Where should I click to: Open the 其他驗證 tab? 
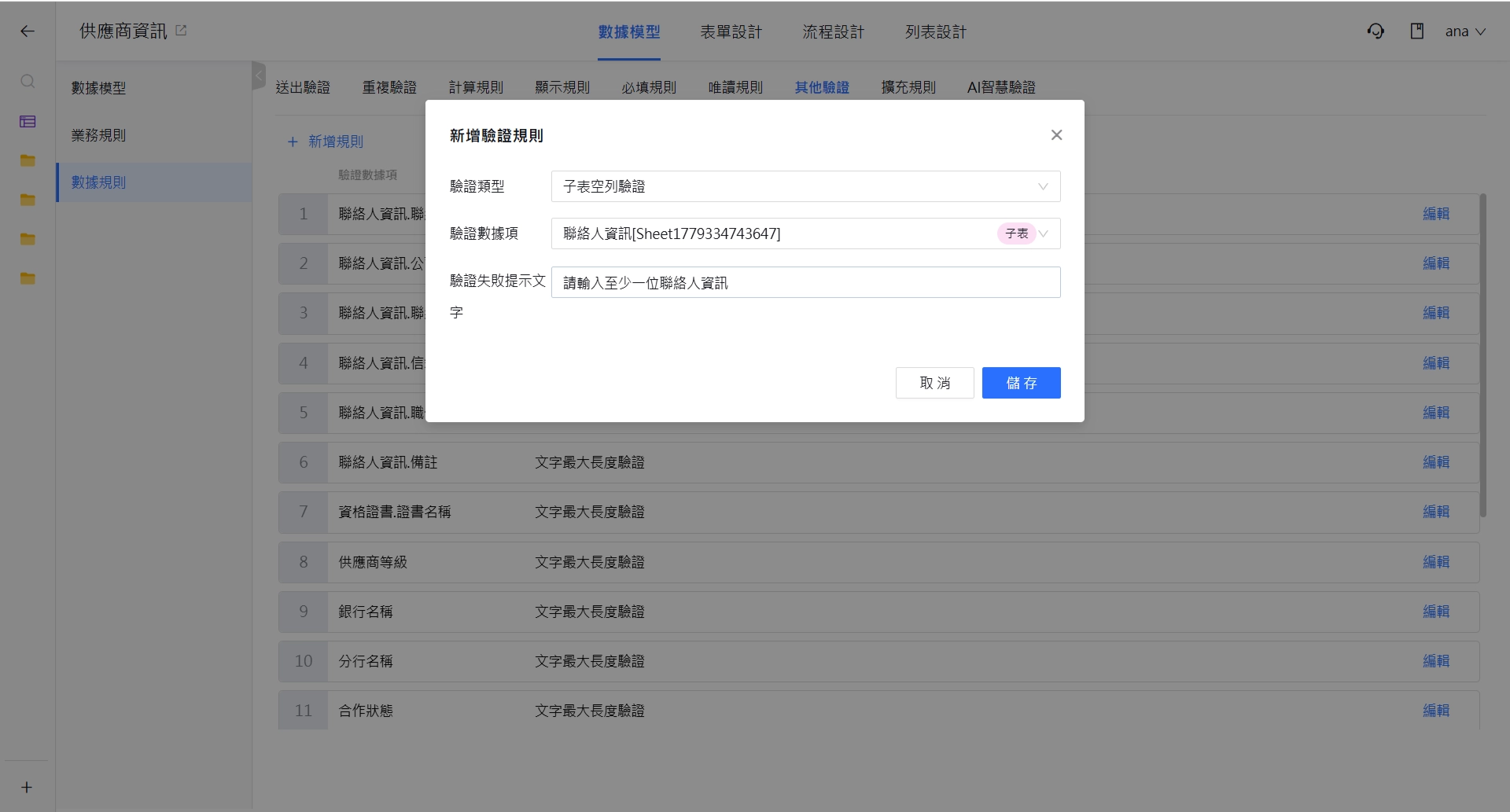[x=822, y=87]
